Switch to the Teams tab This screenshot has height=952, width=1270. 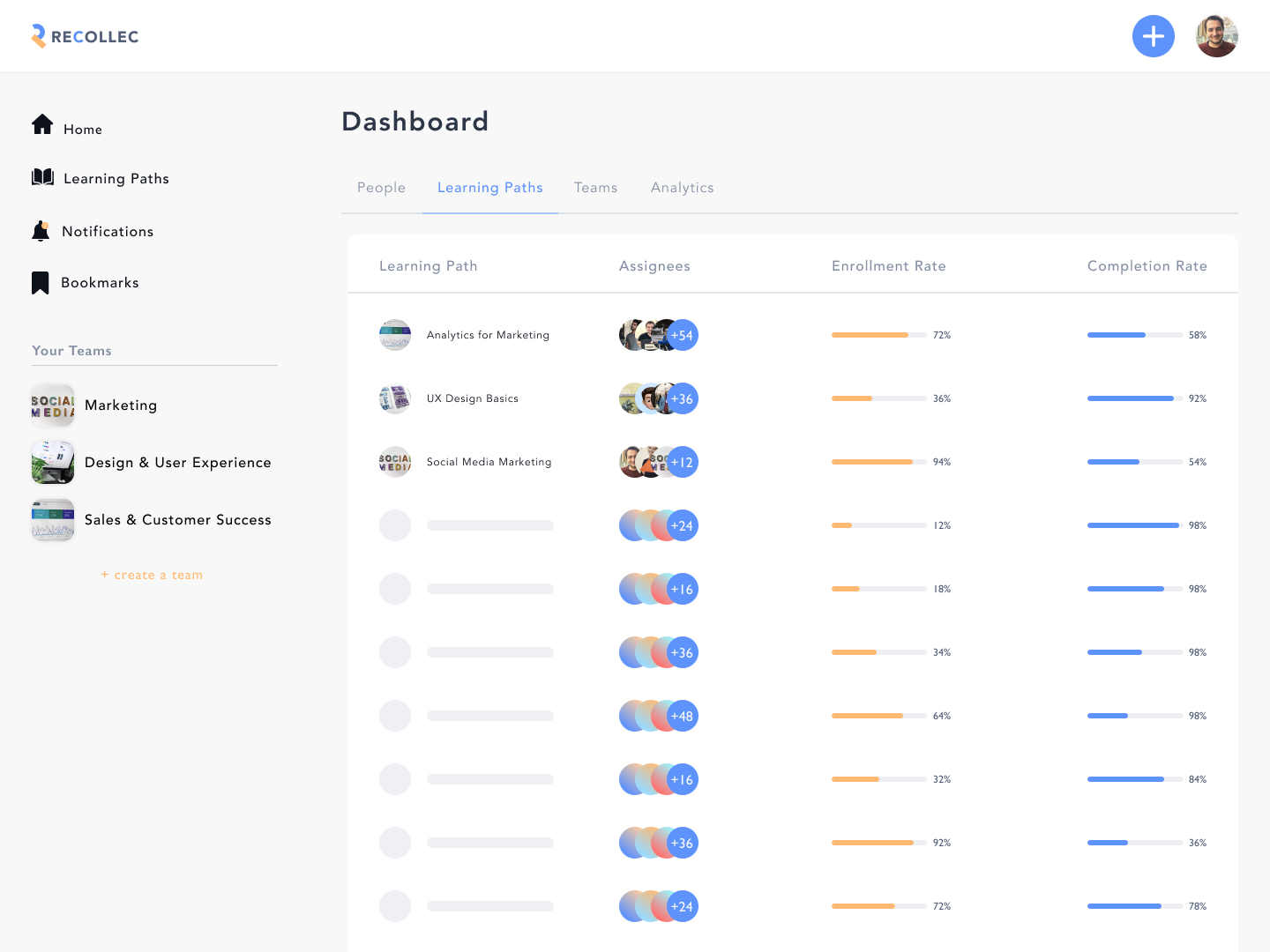coord(596,188)
